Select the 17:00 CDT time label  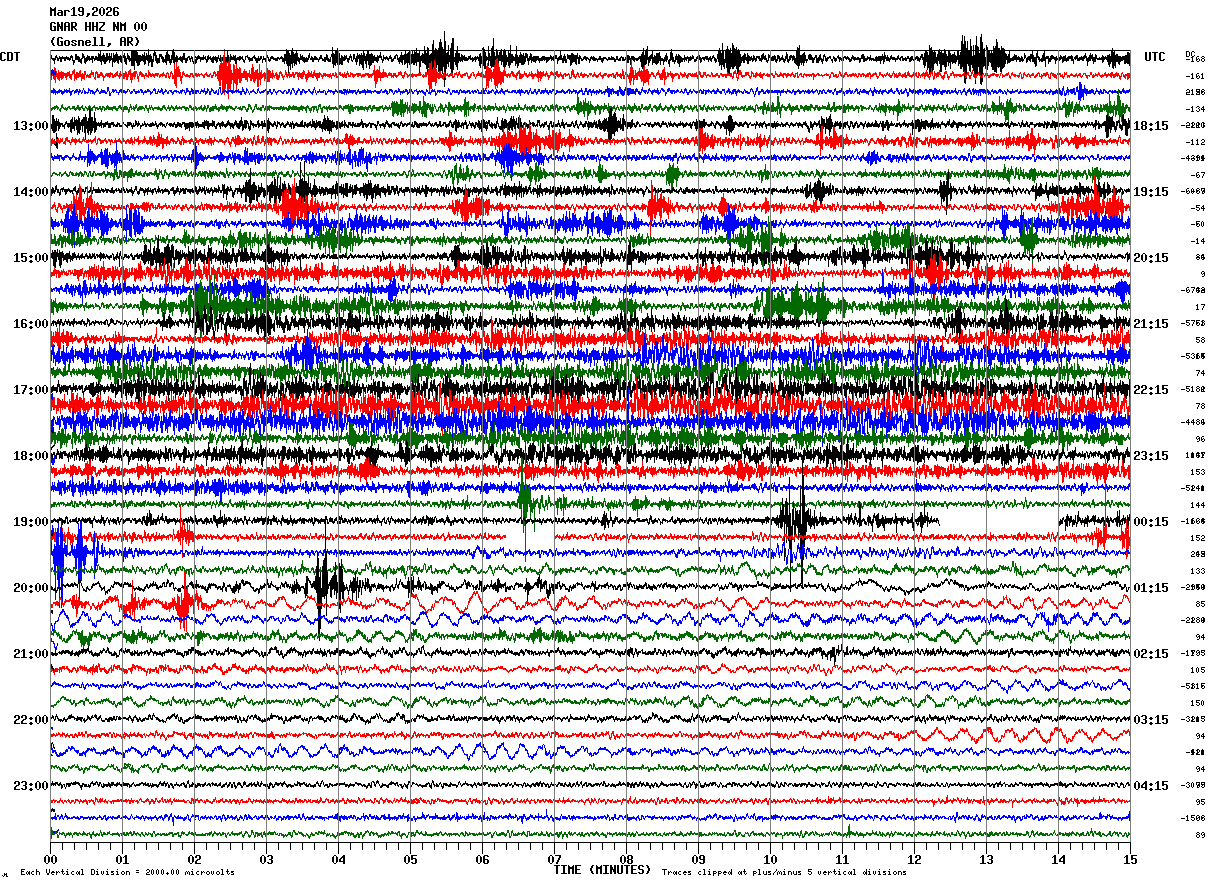(x=31, y=390)
